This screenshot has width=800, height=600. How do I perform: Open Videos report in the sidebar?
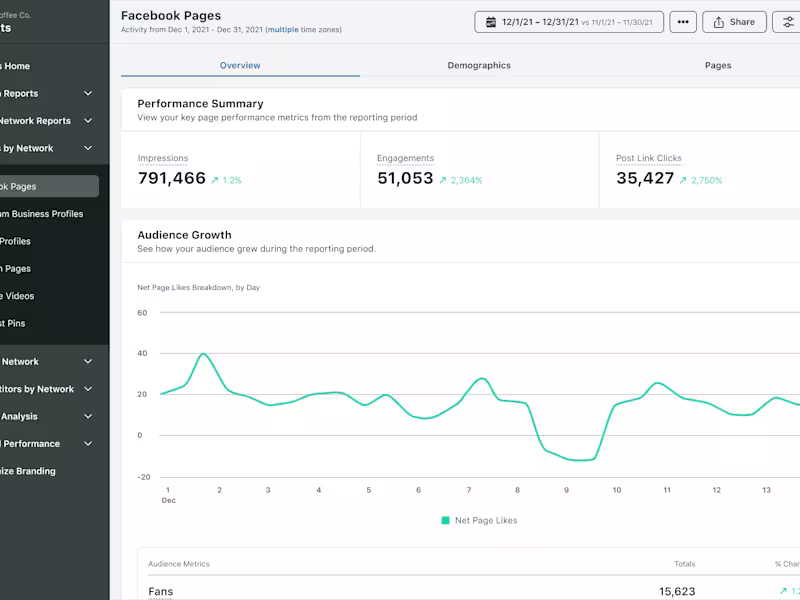[20, 296]
